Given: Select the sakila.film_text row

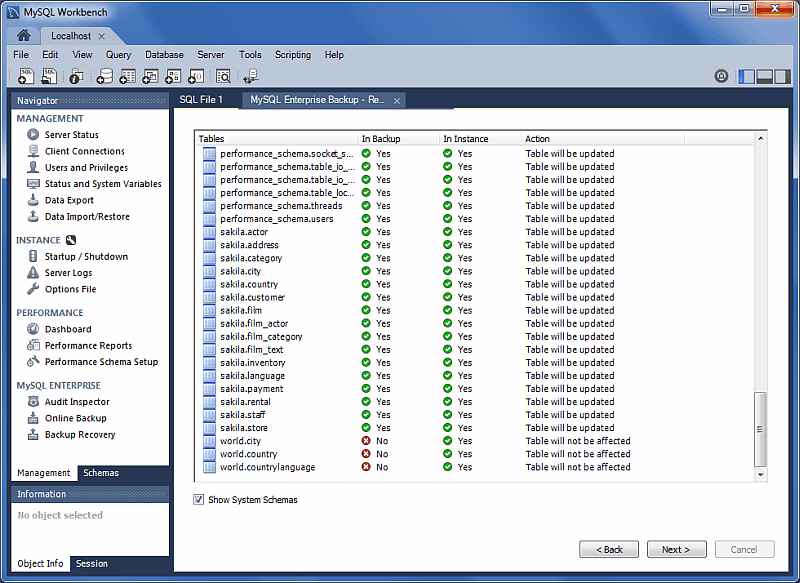Looking at the screenshot, I should click(474, 350).
